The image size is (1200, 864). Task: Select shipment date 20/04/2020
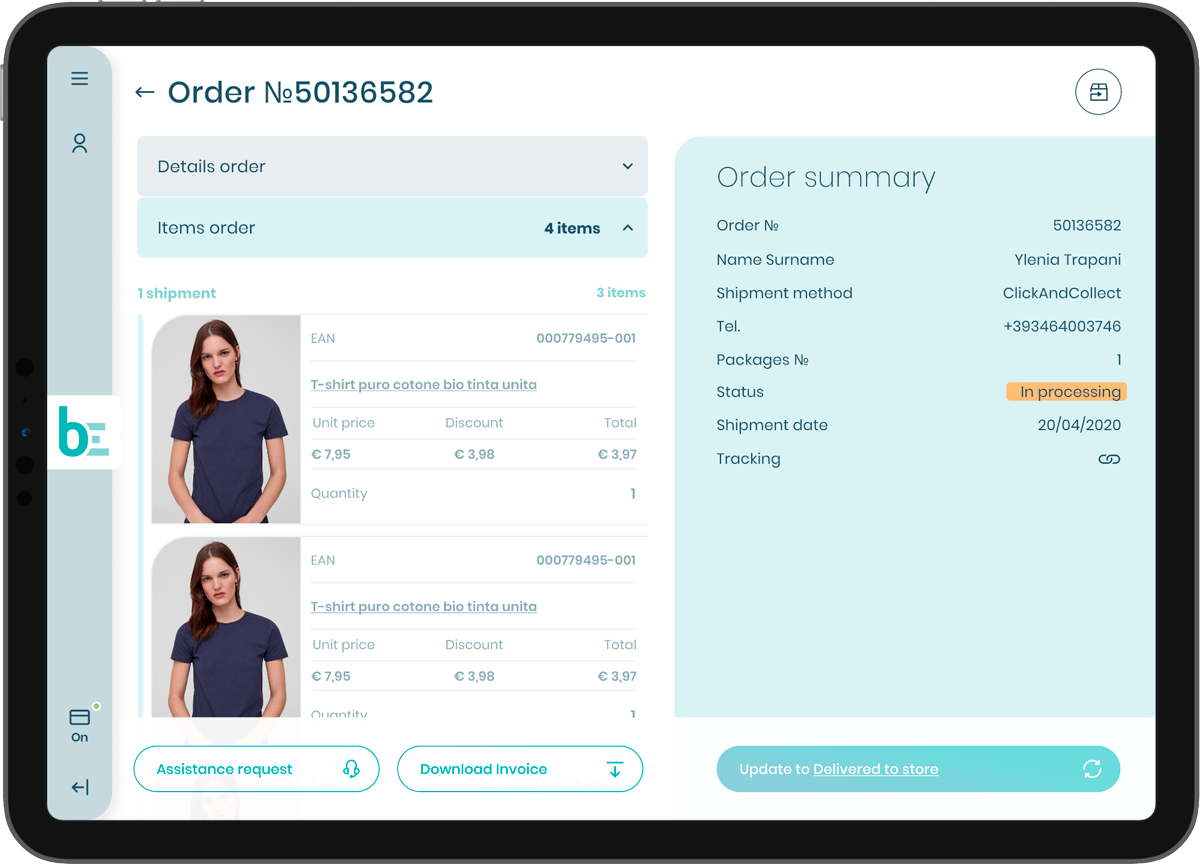point(1079,425)
